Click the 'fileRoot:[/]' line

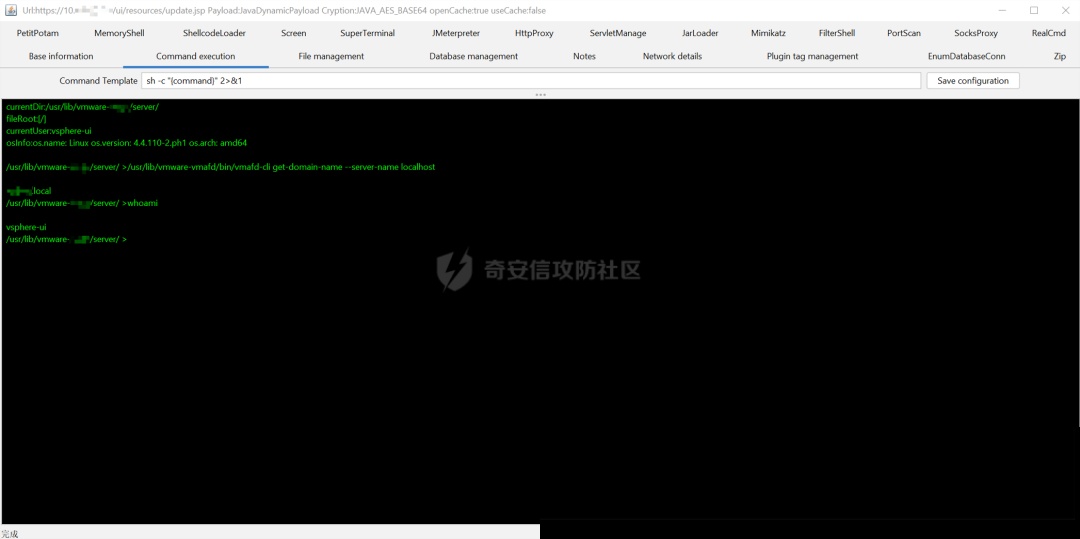point(26,118)
